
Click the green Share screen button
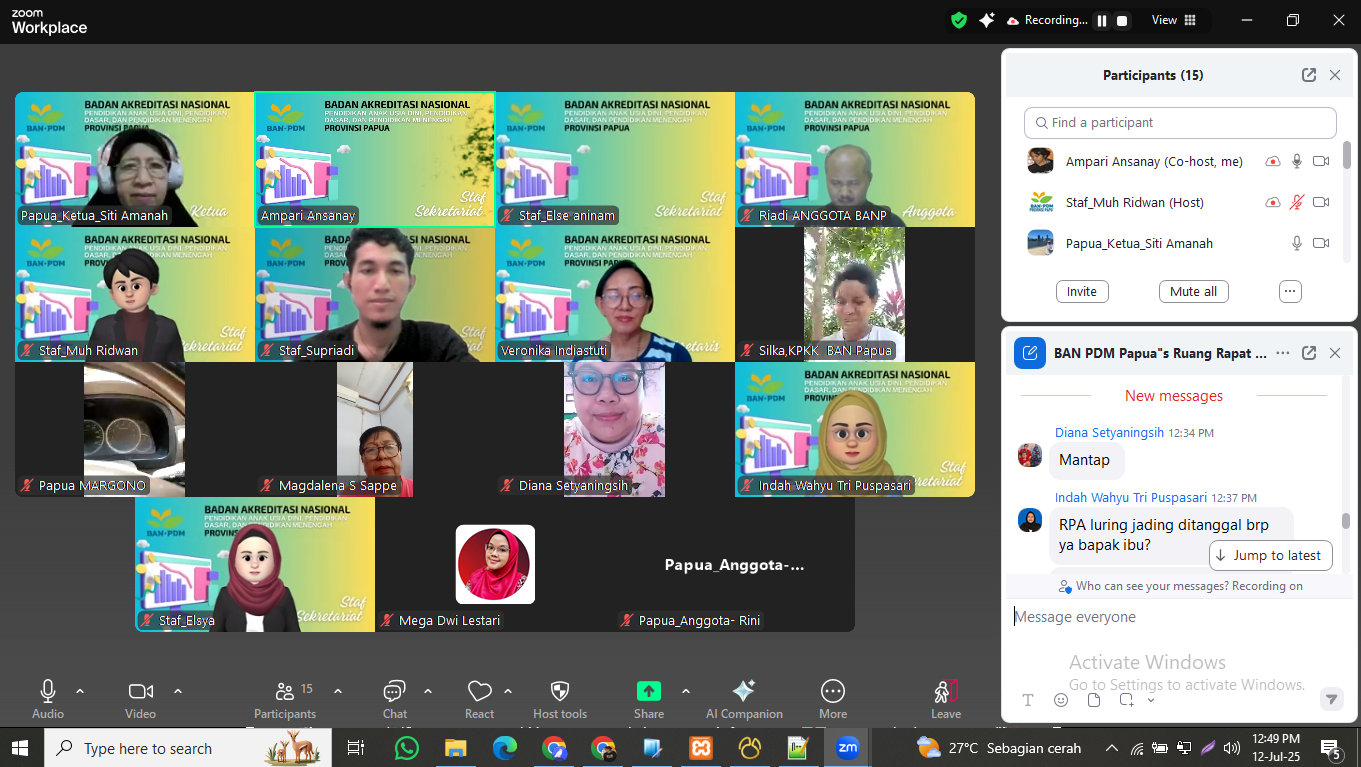(649, 692)
